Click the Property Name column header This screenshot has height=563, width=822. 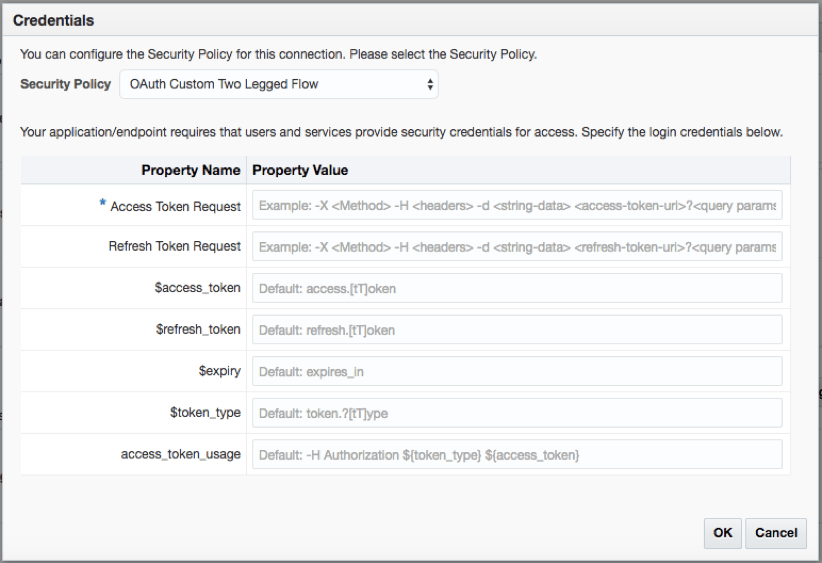190,170
